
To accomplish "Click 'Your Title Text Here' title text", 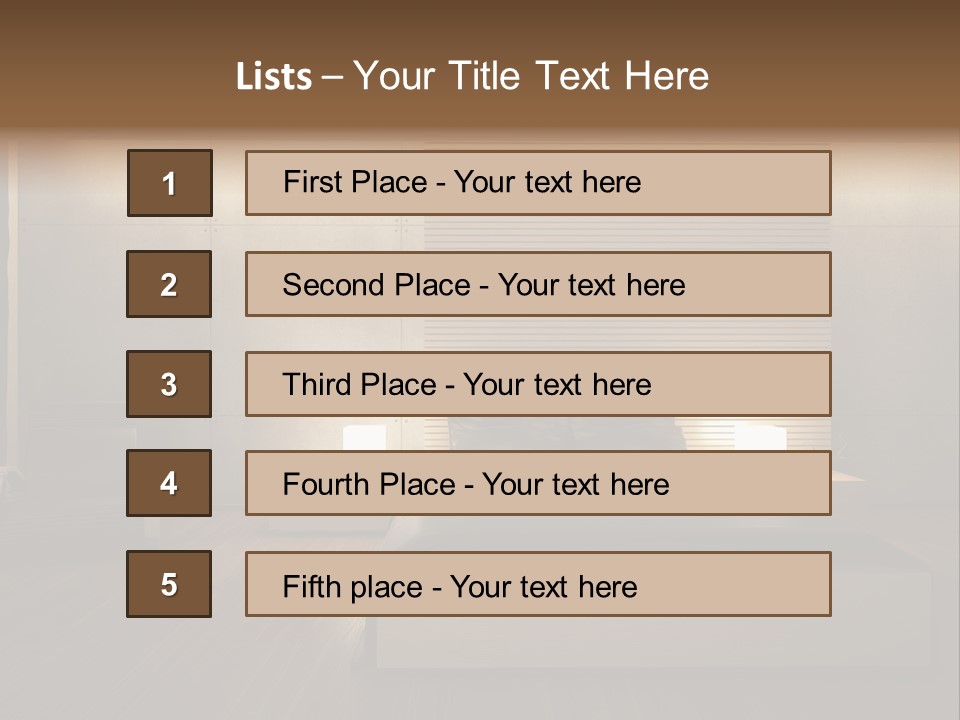I will click(531, 76).
